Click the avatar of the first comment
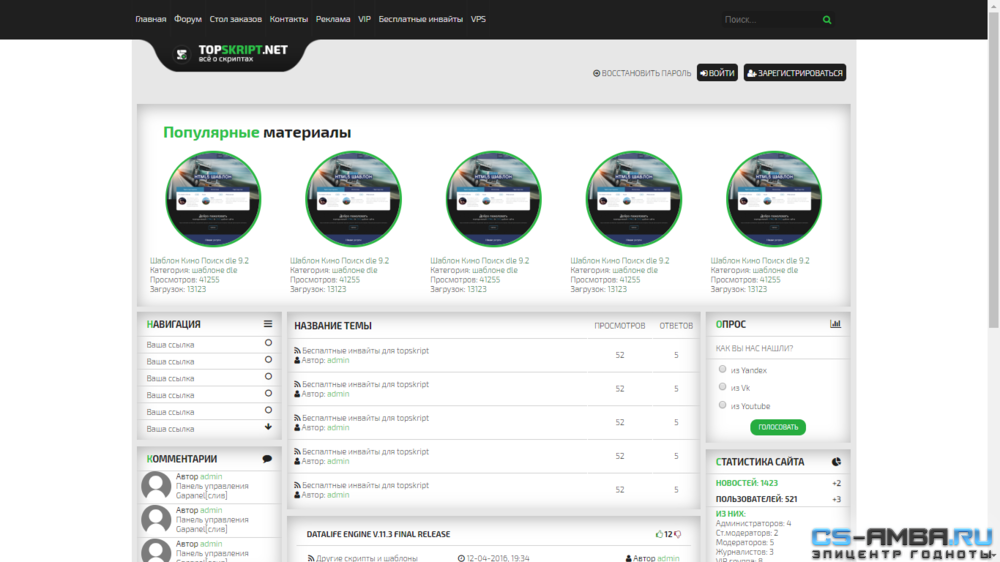Viewport: 1000px width, 562px height. coord(156,486)
